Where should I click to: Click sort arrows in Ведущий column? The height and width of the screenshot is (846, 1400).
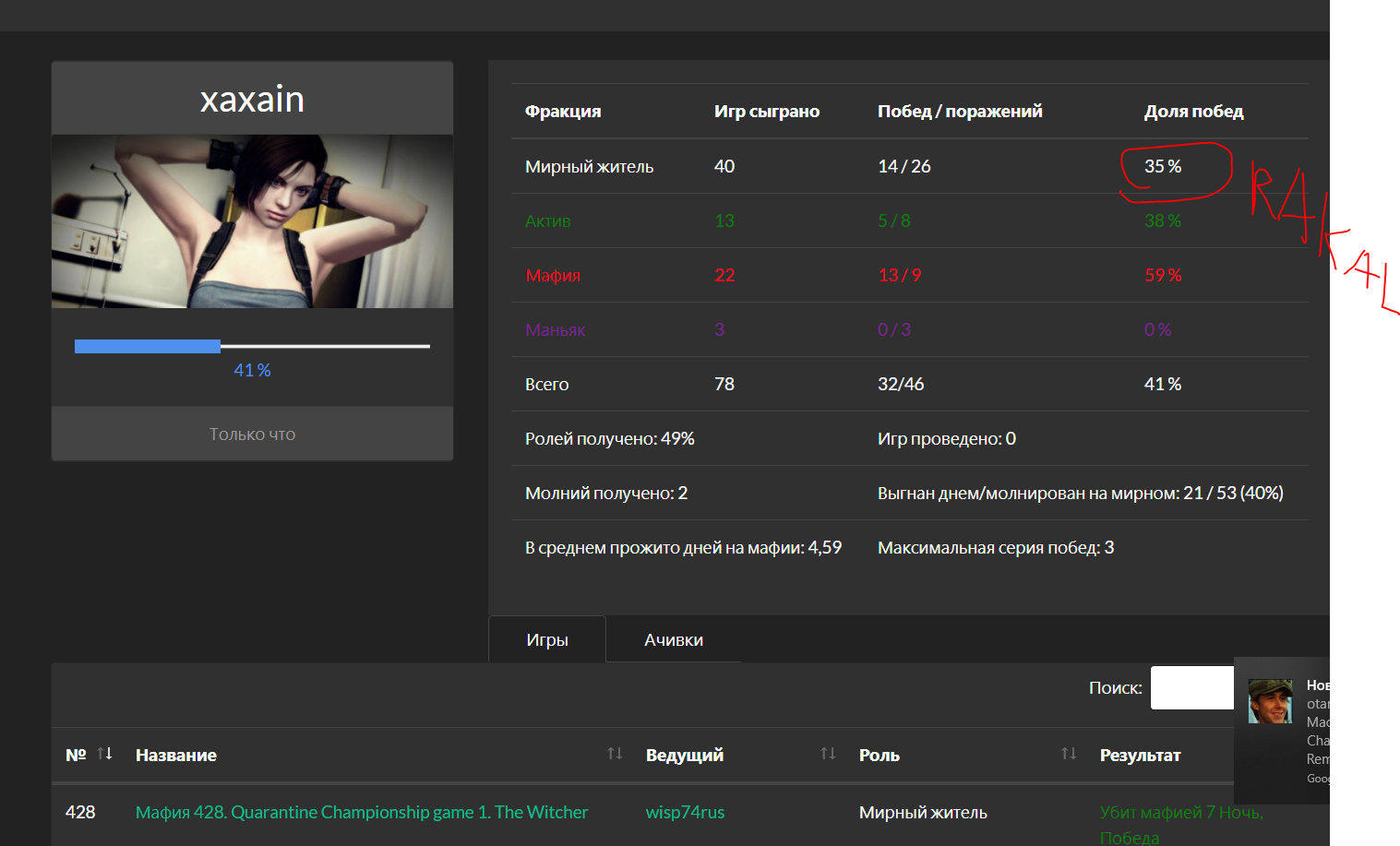click(x=828, y=754)
